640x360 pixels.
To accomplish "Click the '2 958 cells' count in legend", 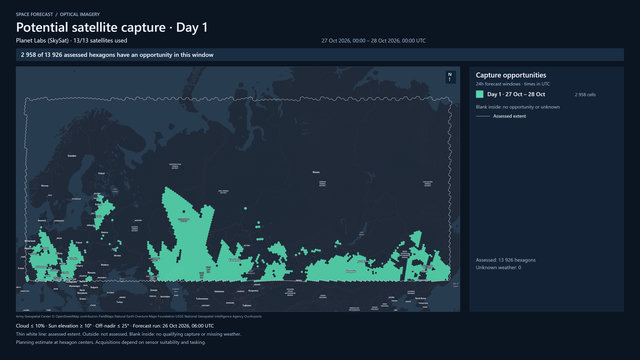I will [585, 95].
